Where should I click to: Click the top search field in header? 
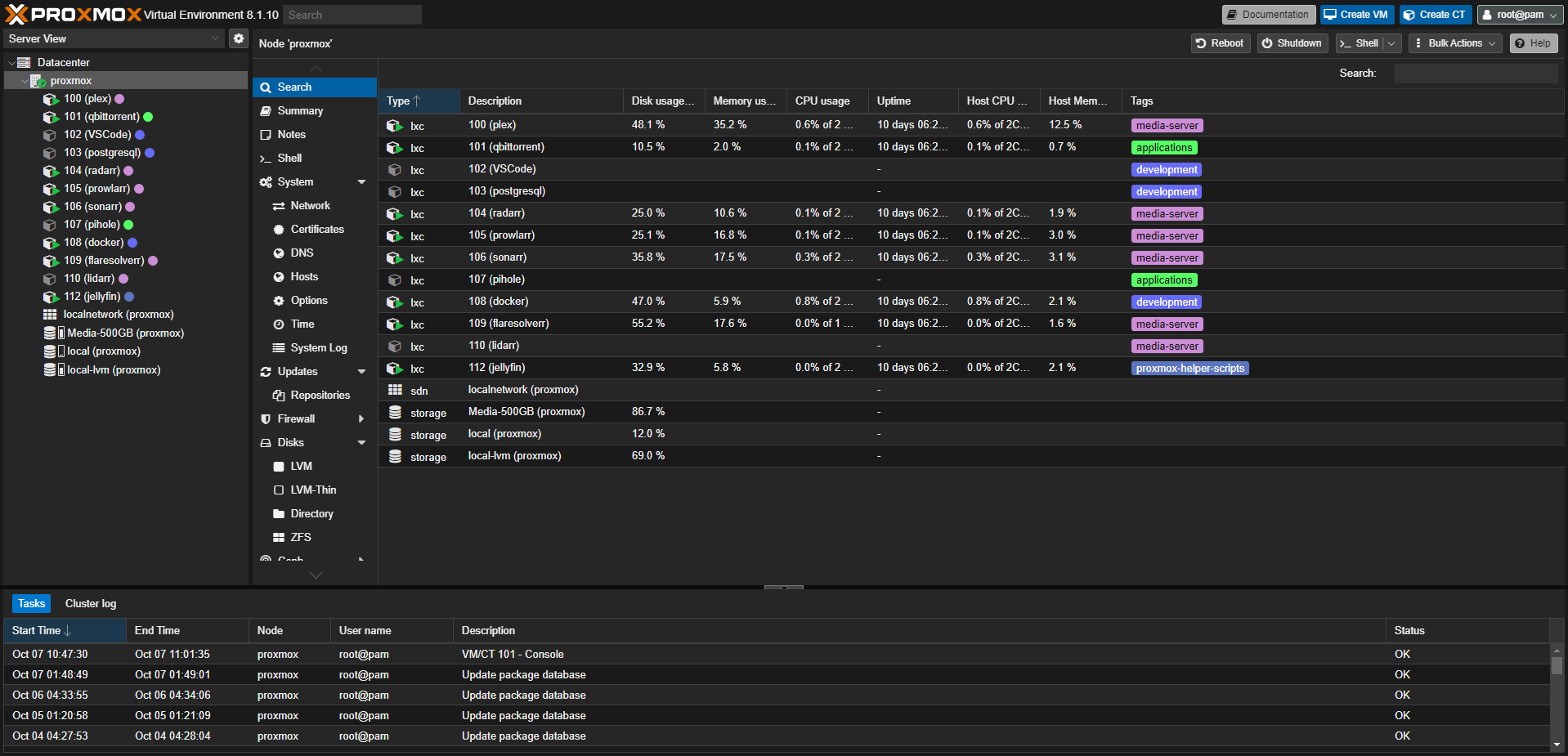352,15
